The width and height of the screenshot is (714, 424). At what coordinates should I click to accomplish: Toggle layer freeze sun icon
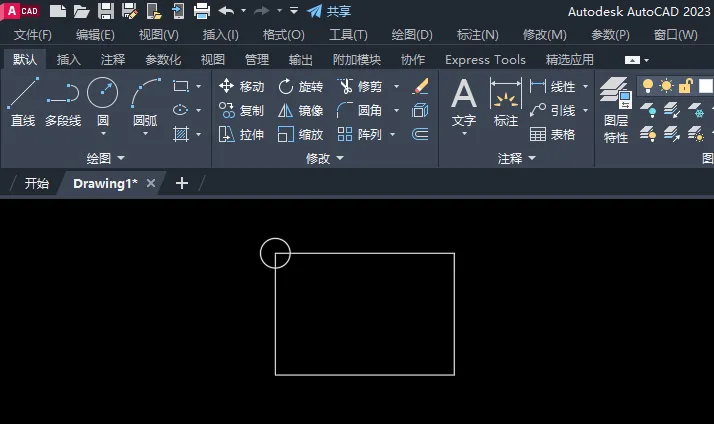coord(667,85)
